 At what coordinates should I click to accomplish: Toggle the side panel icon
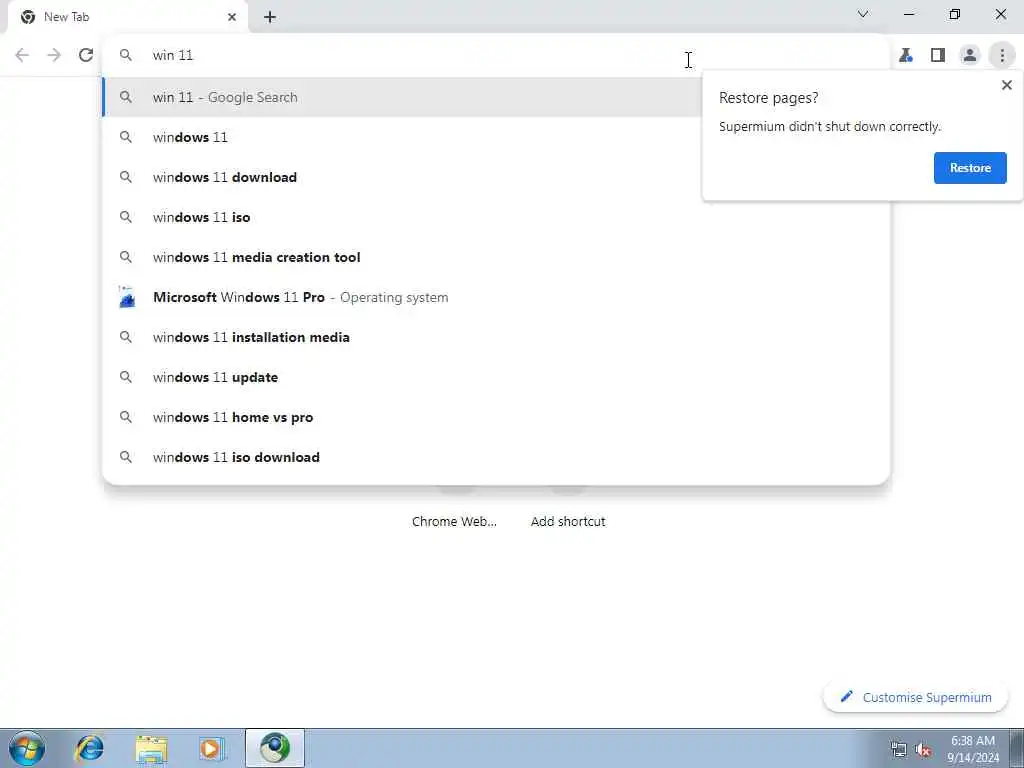[x=938, y=56]
